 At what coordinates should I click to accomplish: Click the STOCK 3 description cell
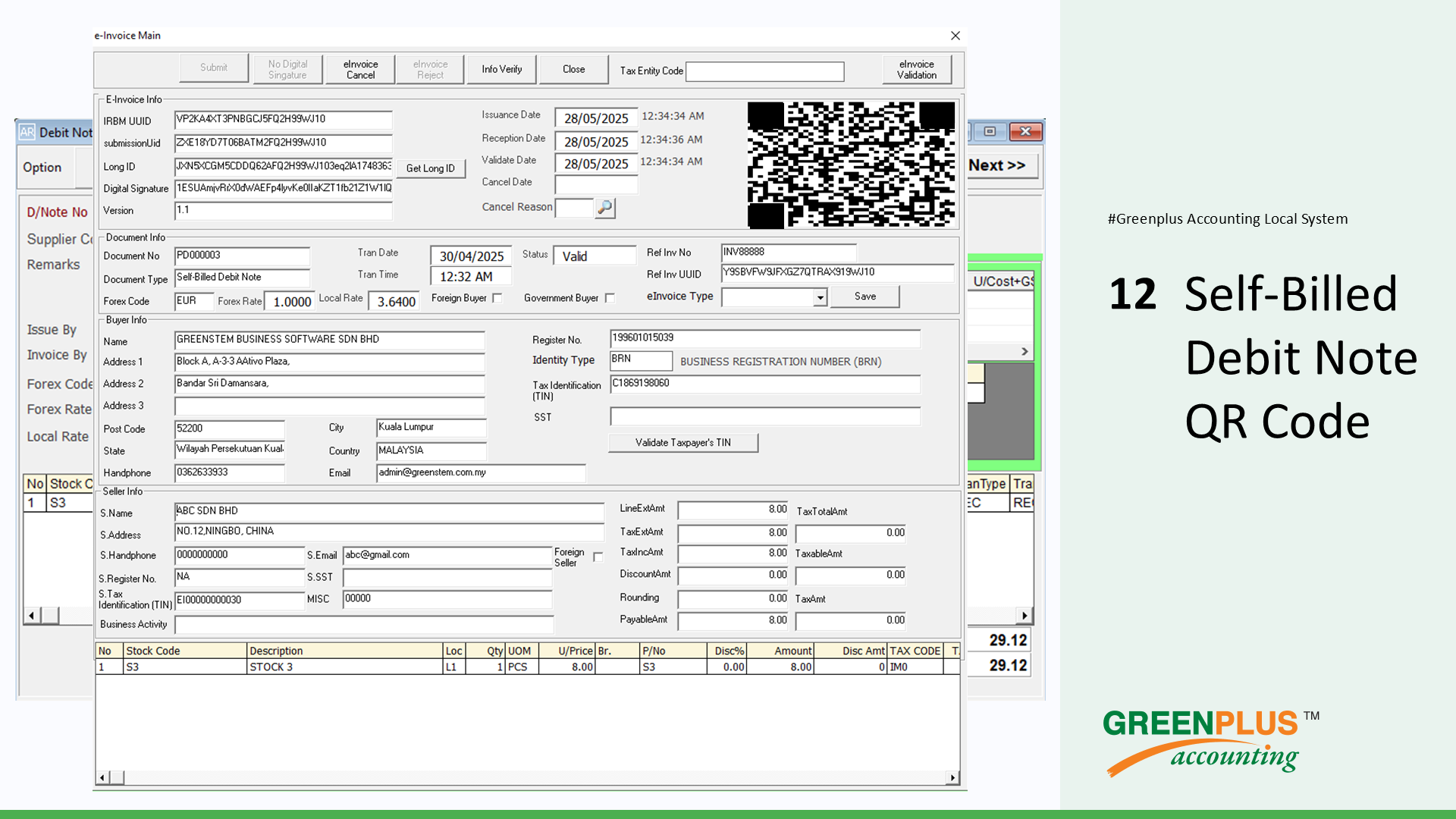coord(345,667)
